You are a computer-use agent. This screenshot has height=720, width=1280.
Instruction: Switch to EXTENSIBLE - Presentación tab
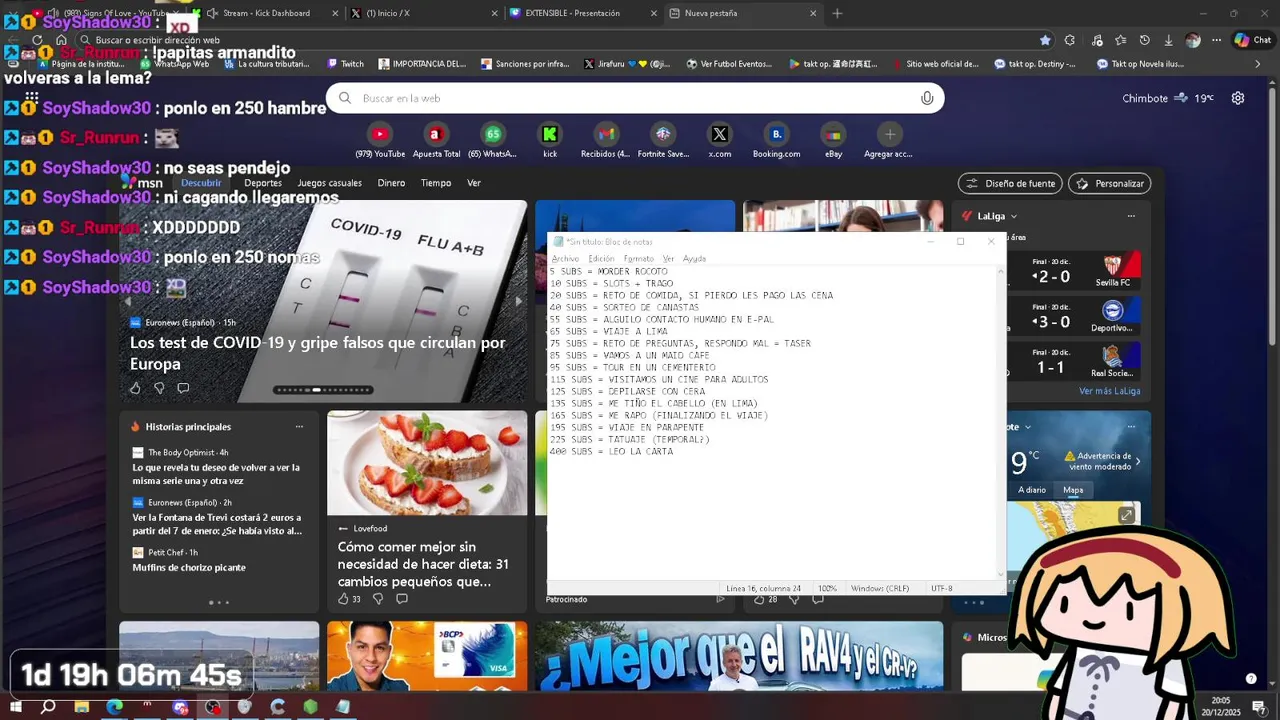tap(581, 13)
